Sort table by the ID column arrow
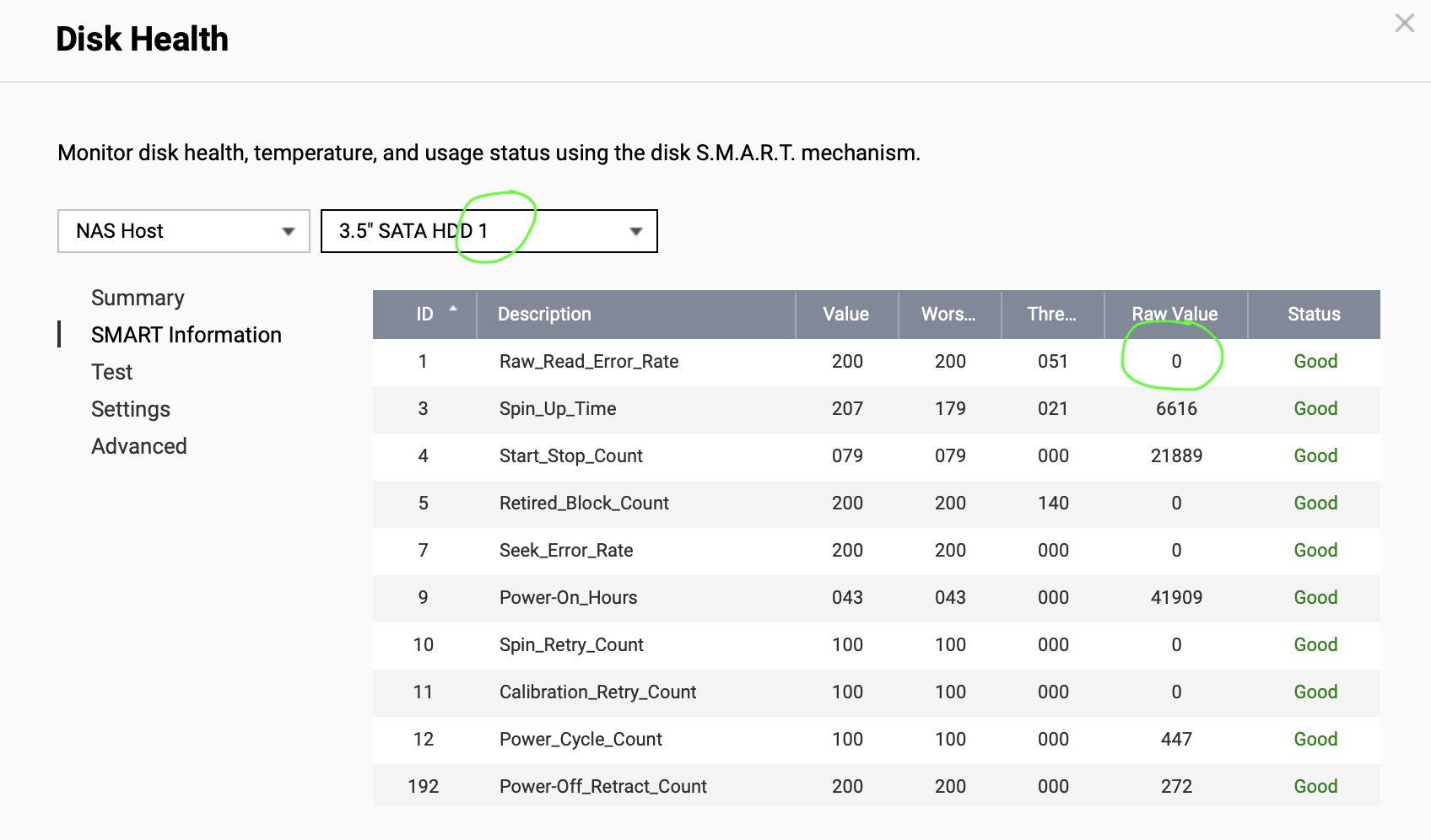1431x840 pixels. (453, 310)
